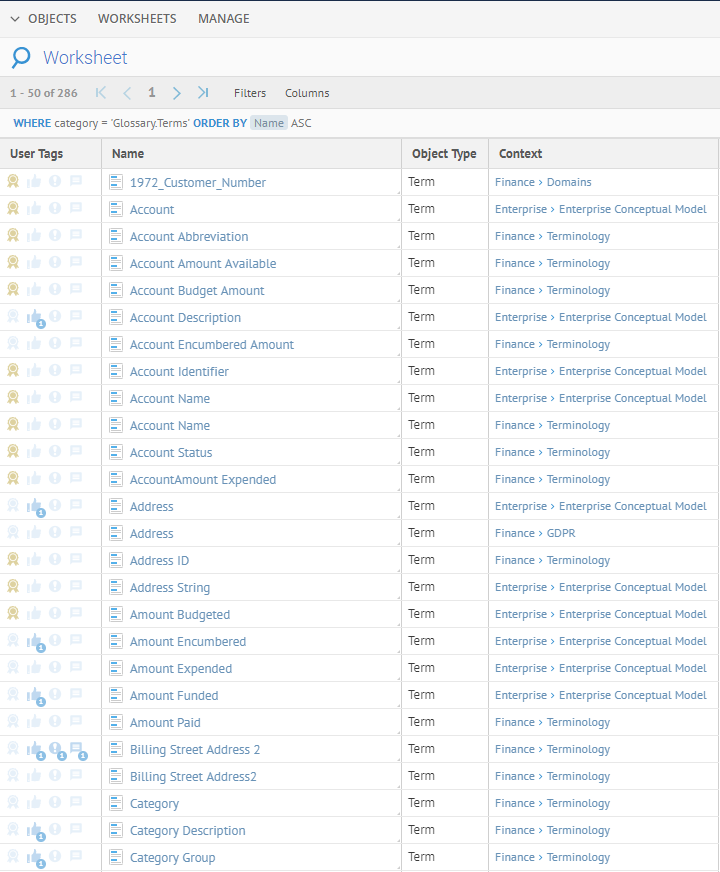Screen dimensions: 720x872
Task: Click the warning icon in the Account row
Action: point(55,209)
